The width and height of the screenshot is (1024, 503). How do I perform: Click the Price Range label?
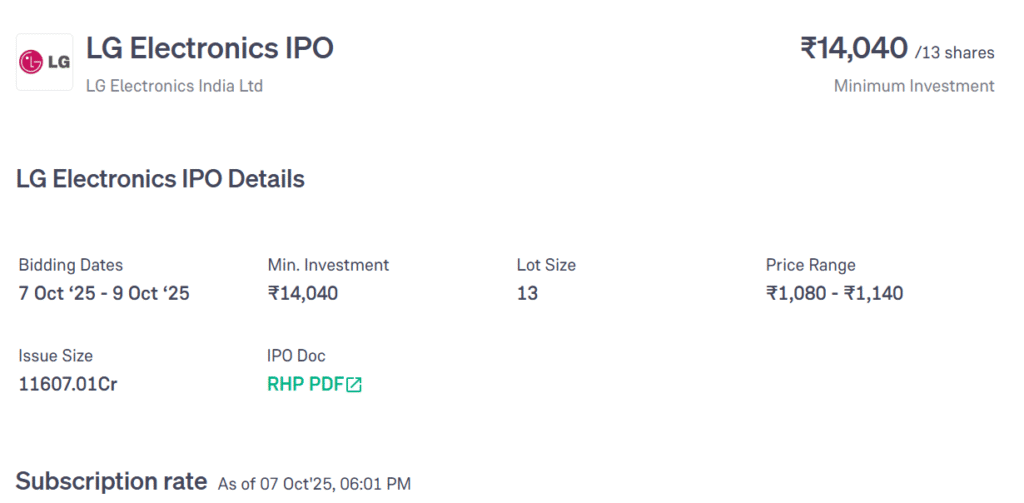810,265
